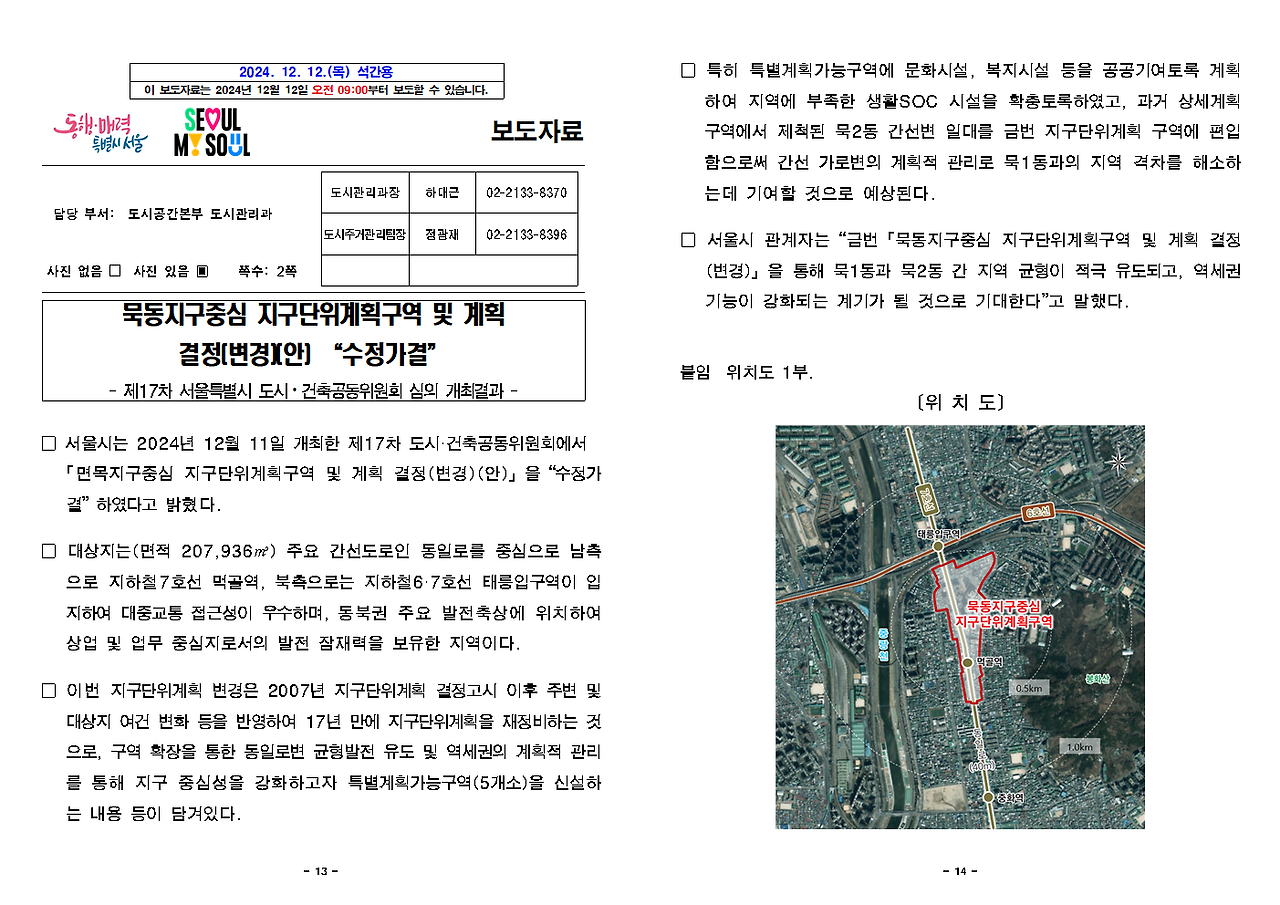Screen dimensions: 1280x905
Task: Click 담당 부서: 도시공간본부 도시관리과 text
Action: point(162,214)
